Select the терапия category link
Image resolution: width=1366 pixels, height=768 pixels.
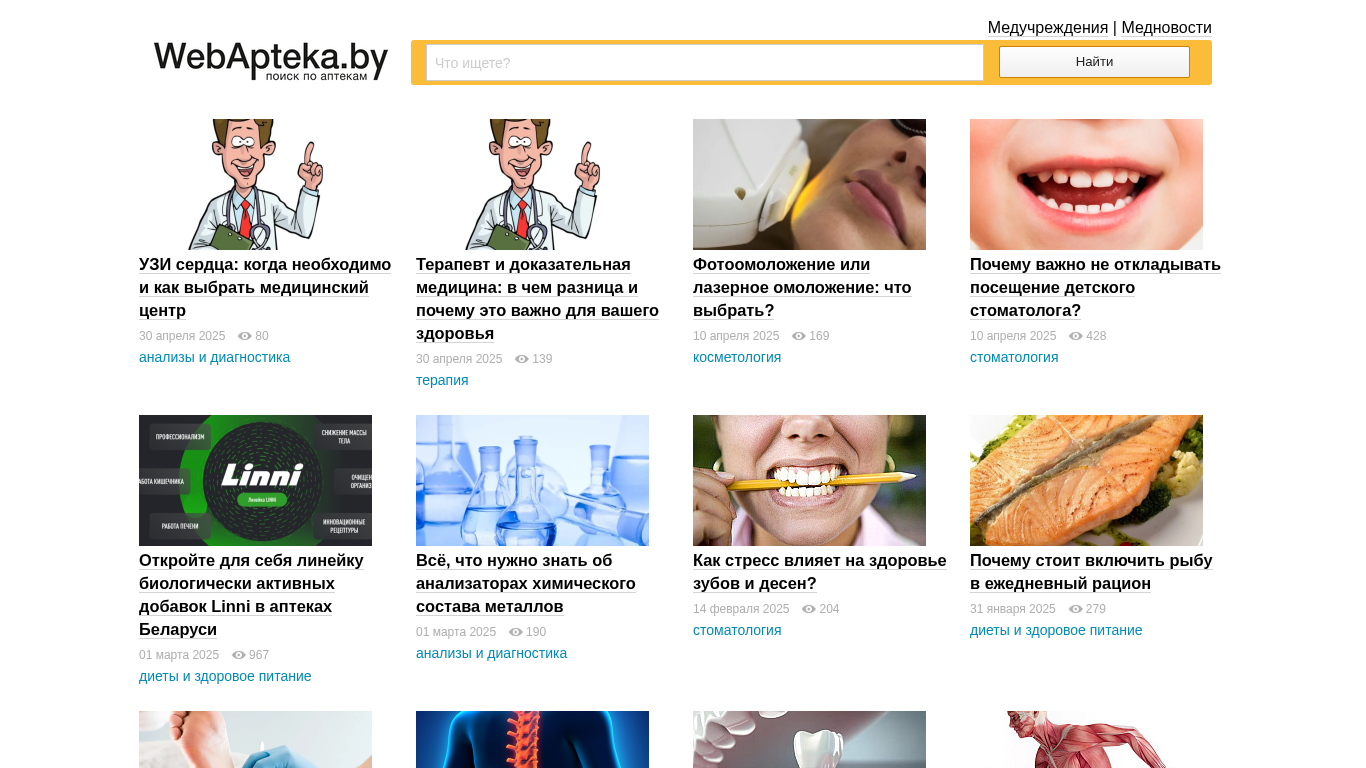[442, 380]
